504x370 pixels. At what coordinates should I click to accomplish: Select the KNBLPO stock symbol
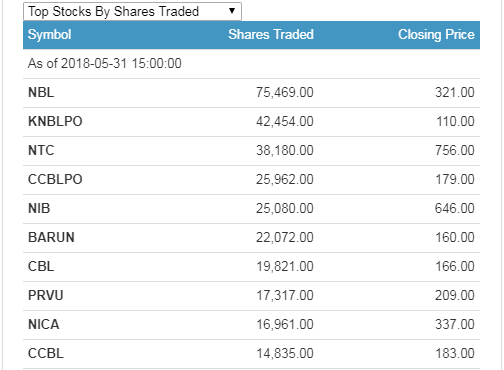coord(55,121)
